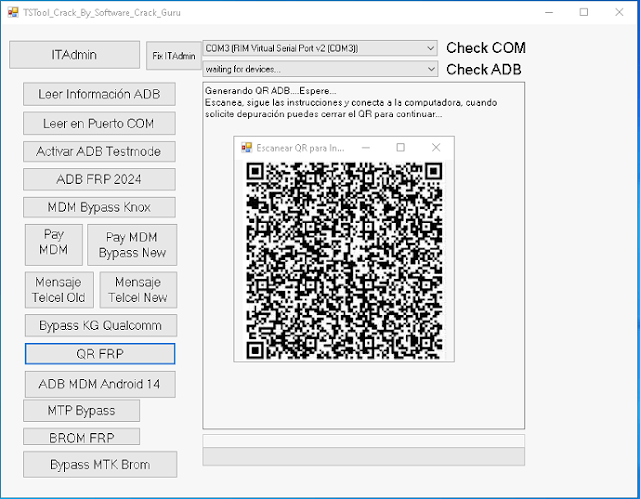Minimize the TSTool main window

549,12
